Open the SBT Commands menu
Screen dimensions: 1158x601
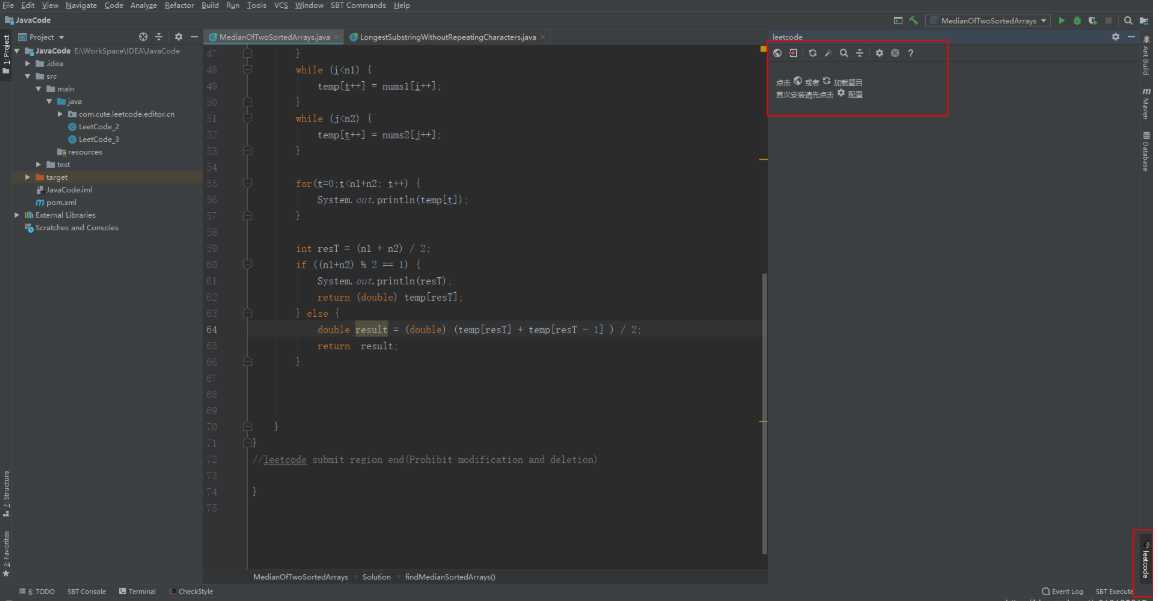click(358, 5)
